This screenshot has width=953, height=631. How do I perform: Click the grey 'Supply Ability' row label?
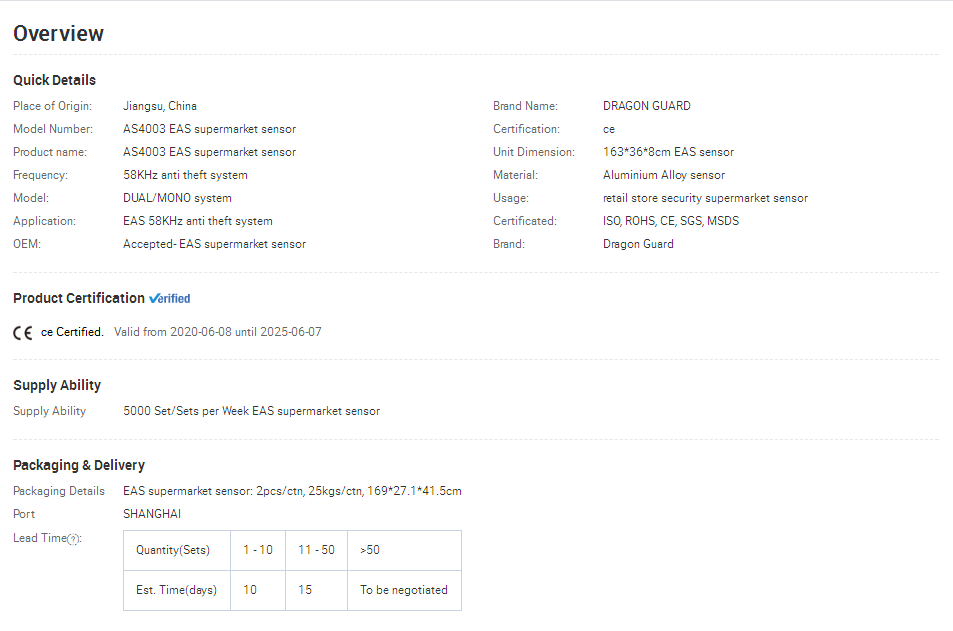pos(49,411)
